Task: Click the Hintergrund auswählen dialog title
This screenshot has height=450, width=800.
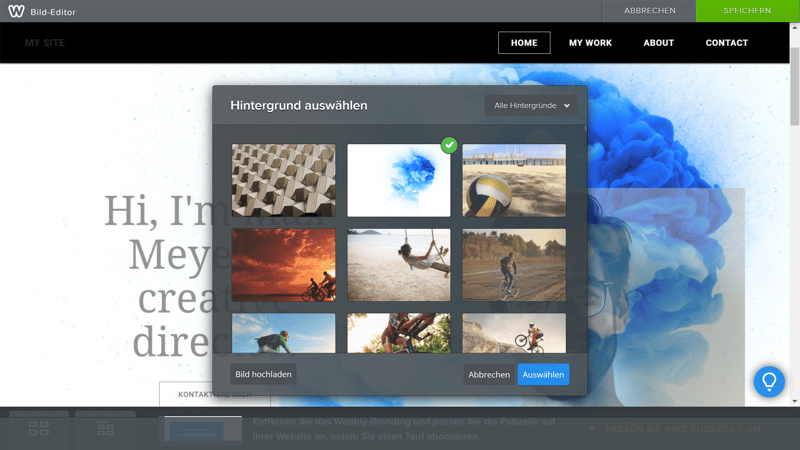Action: tap(299, 105)
